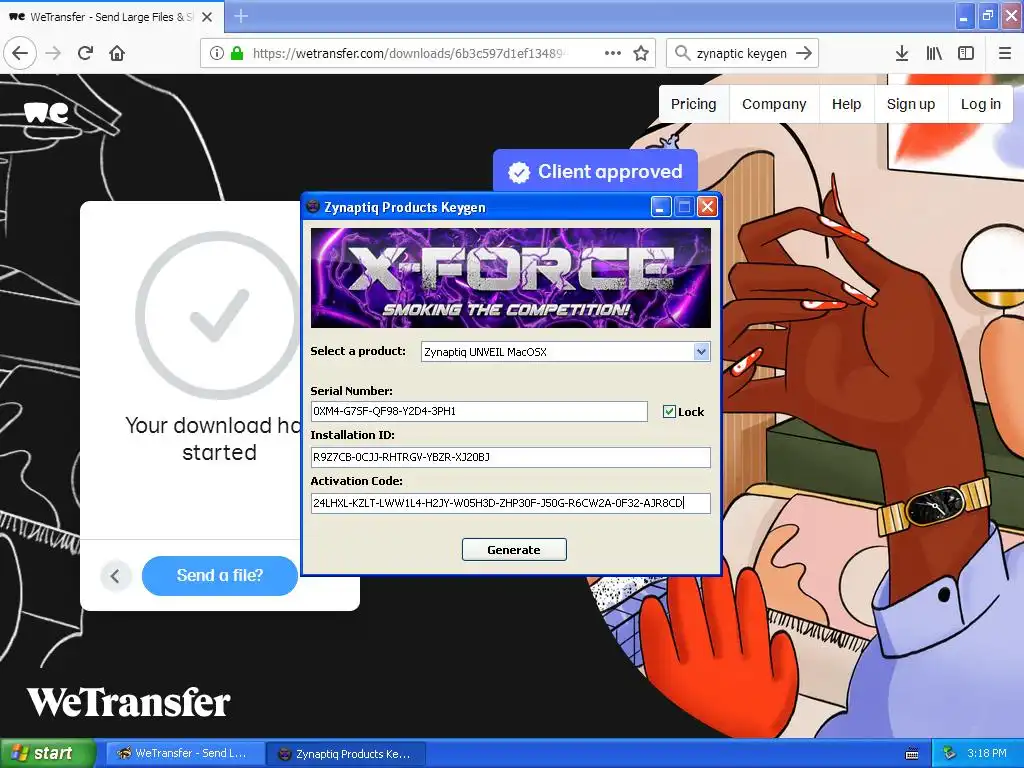Click the back chevron in WeTransfer card
The width and height of the screenshot is (1024, 768).
tap(116, 576)
